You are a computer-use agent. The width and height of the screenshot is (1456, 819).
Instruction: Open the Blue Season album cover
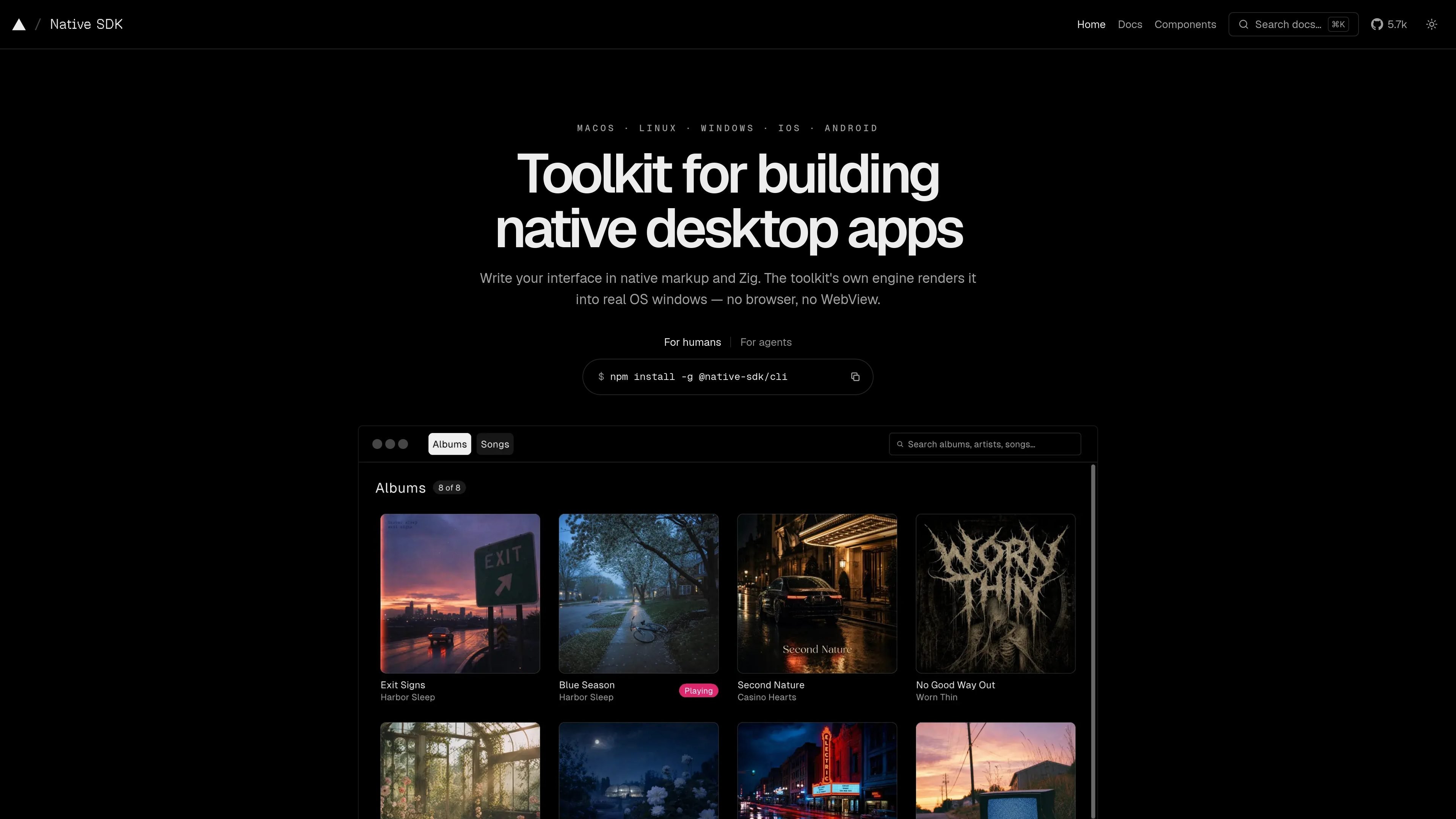639,593
